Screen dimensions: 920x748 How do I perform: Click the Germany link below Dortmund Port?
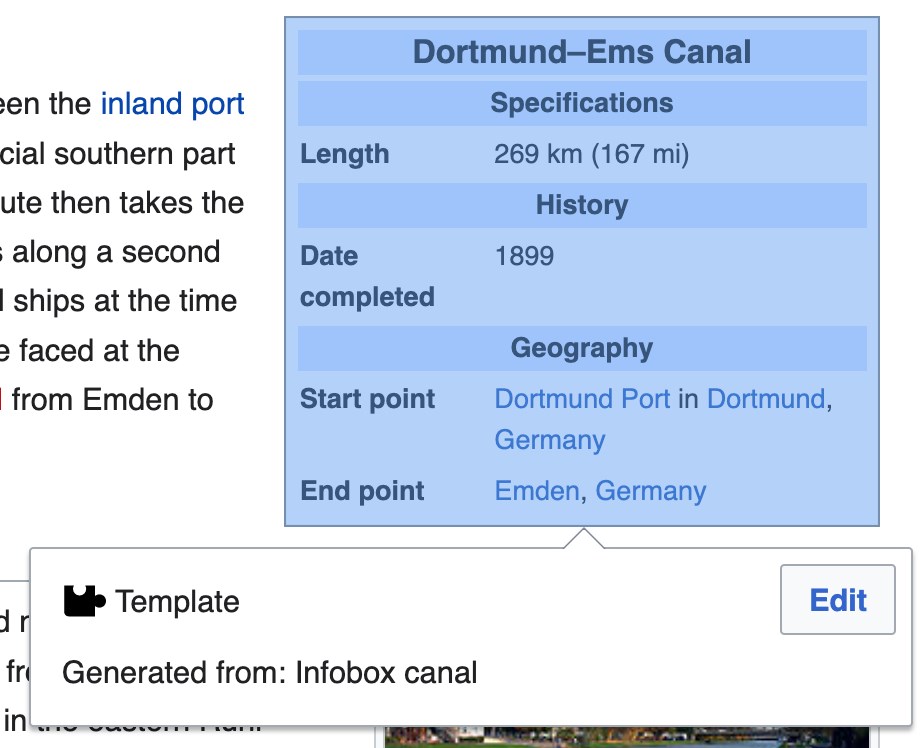pyautogui.click(x=550, y=440)
